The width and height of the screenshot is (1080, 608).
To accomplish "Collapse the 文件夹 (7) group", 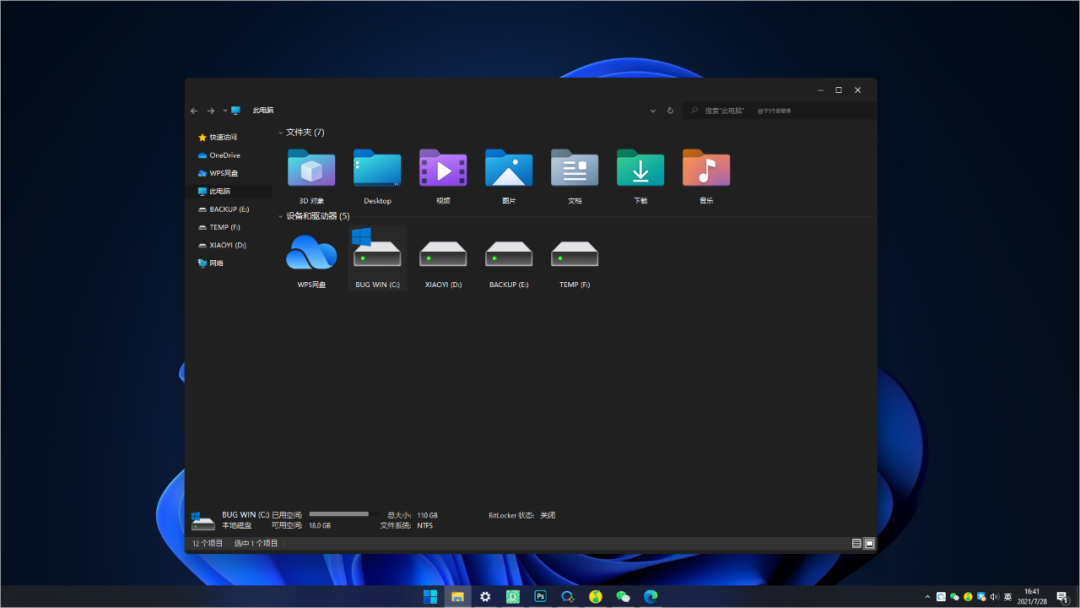I will click(280, 132).
